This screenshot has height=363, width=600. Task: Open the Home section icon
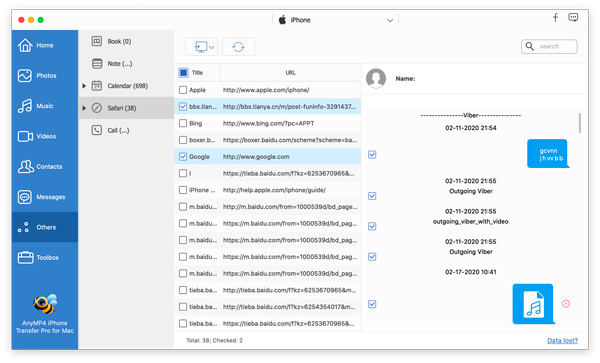[25, 45]
